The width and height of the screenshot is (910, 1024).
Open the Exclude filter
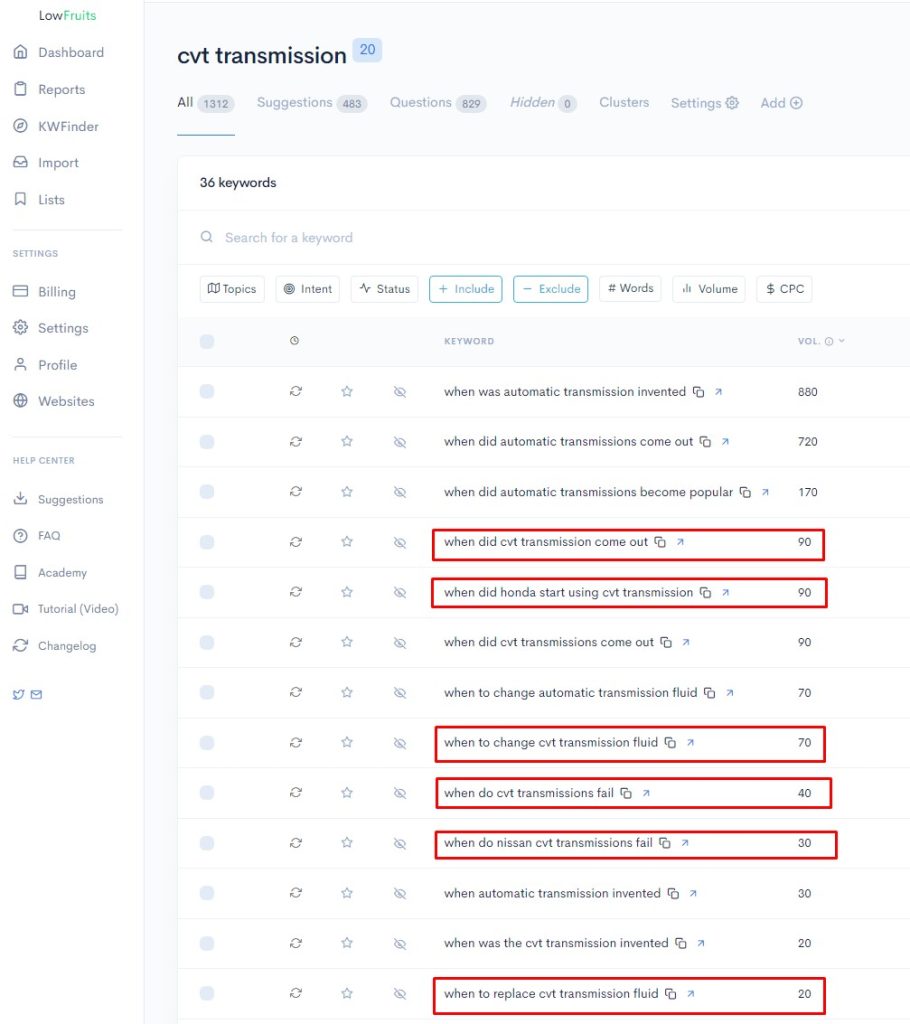[x=551, y=289]
